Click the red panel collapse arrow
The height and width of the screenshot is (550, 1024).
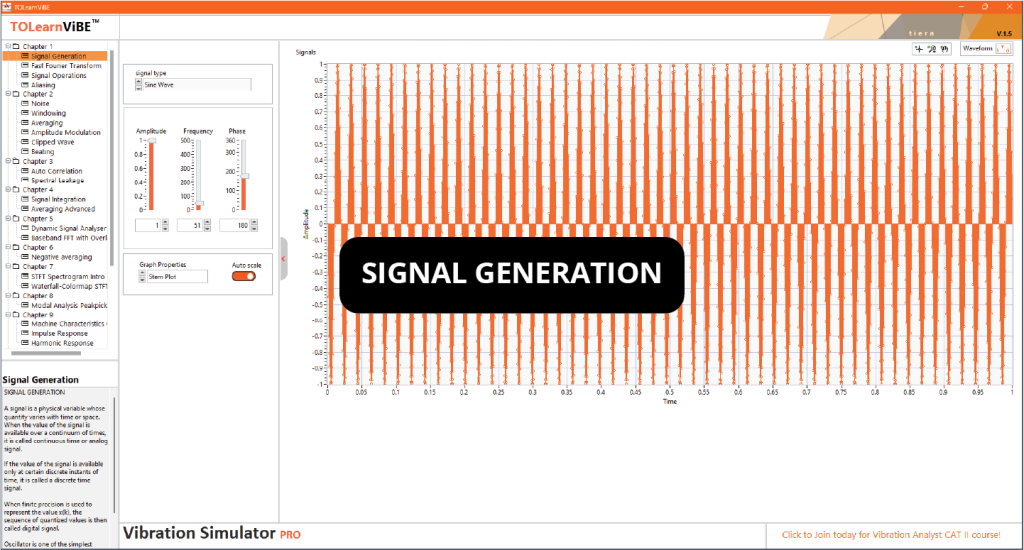[284, 258]
